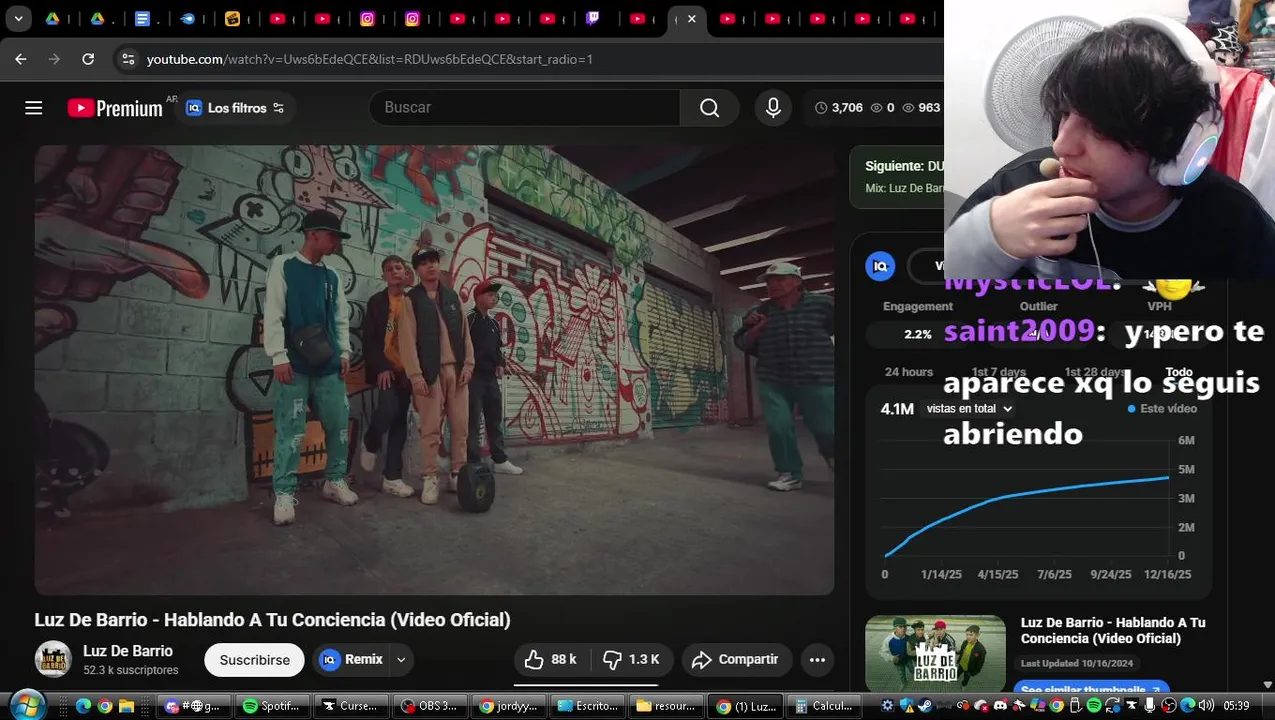The width and height of the screenshot is (1275, 720).
Task: Switch to the second Instagram tab
Action: click(x=411, y=19)
